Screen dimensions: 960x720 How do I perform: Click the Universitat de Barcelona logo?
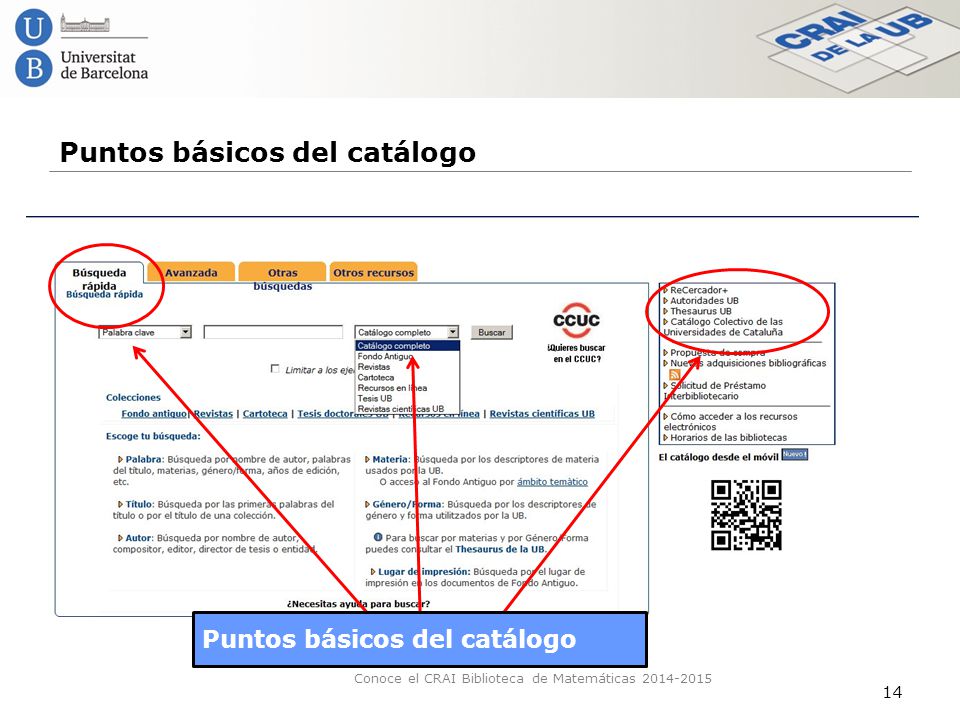81,48
